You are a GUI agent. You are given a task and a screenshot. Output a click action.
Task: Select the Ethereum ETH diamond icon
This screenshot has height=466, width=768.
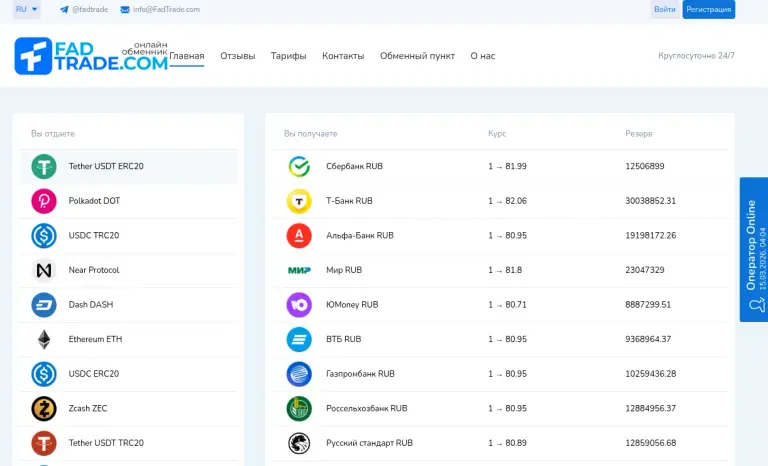[44, 339]
